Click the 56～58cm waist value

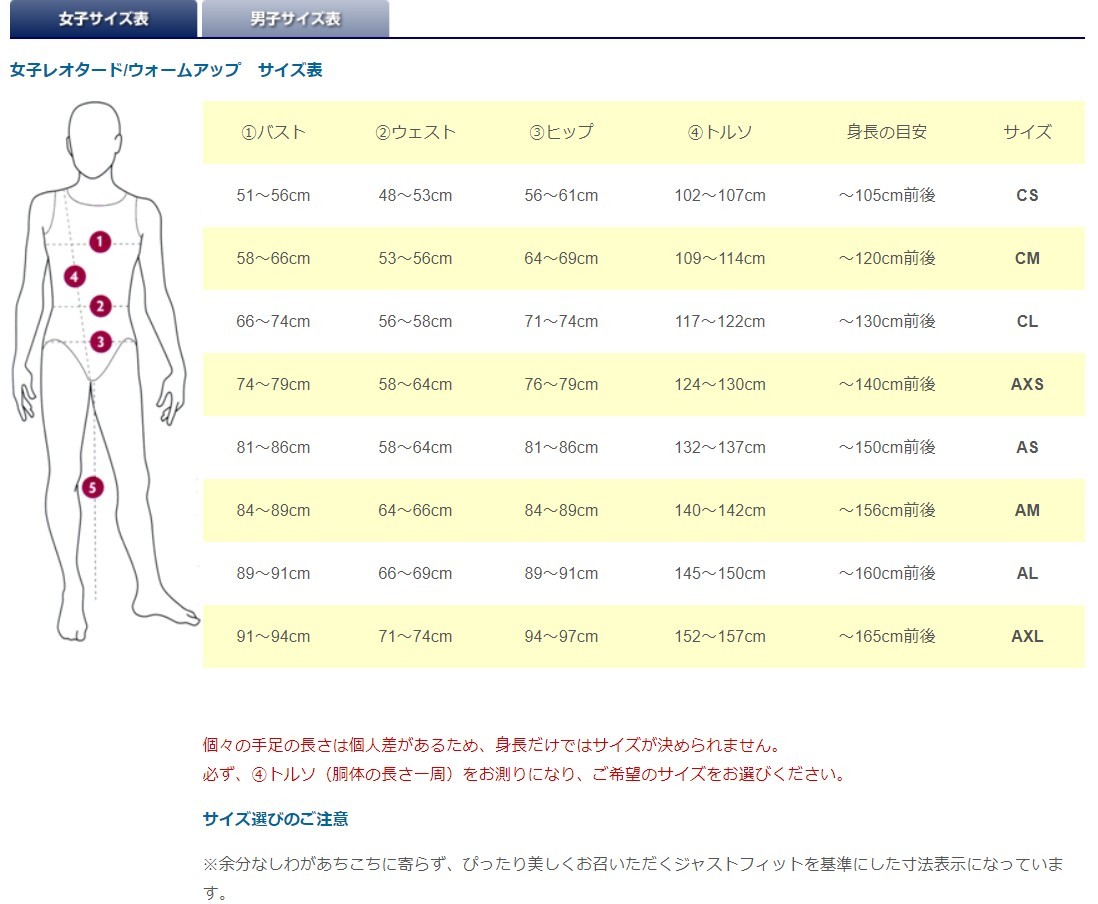[415, 321]
